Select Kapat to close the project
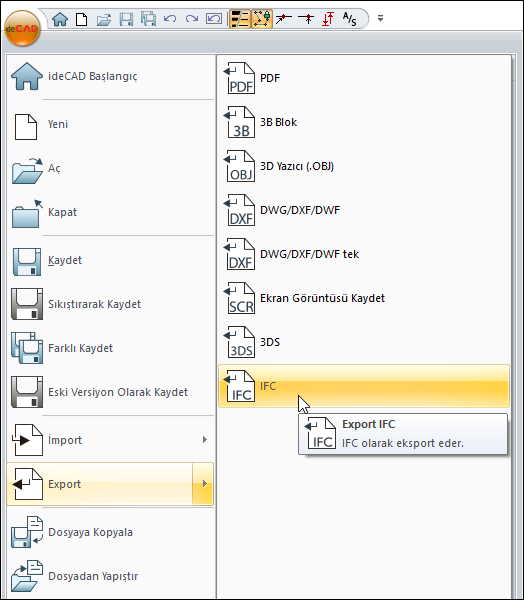Image resolution: width=524 pixels, height=600 pixels. point(110,212)
